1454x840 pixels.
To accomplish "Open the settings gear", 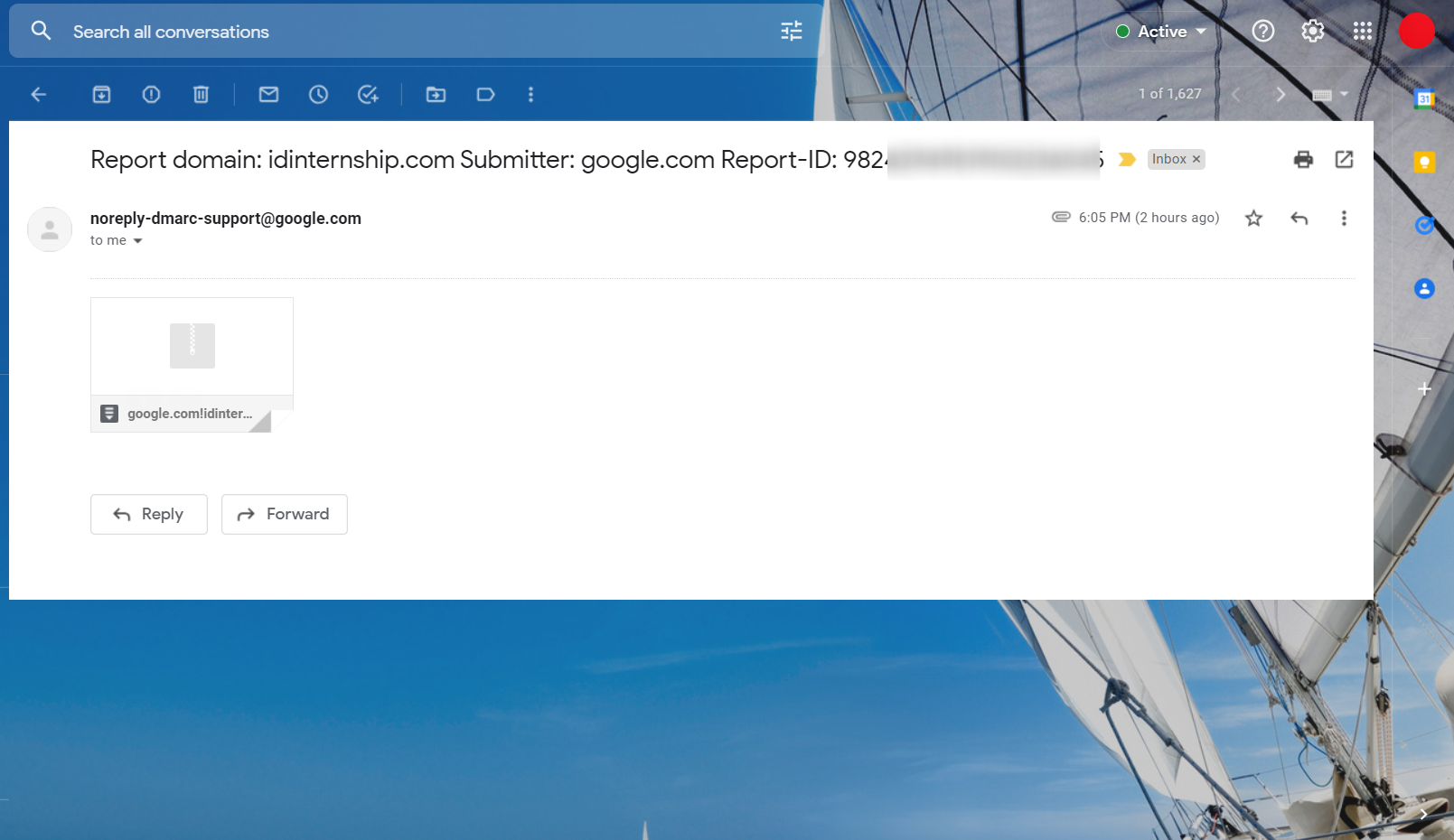I will (x=1313, y=32).
